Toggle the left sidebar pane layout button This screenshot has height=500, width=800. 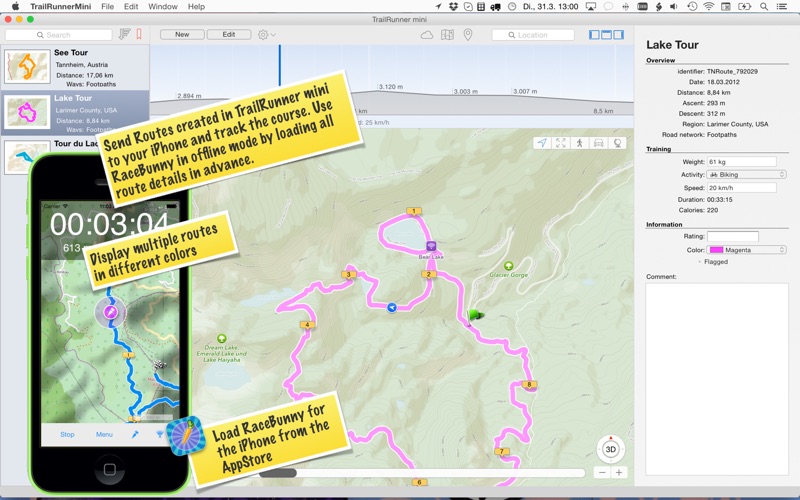[594, 35]
